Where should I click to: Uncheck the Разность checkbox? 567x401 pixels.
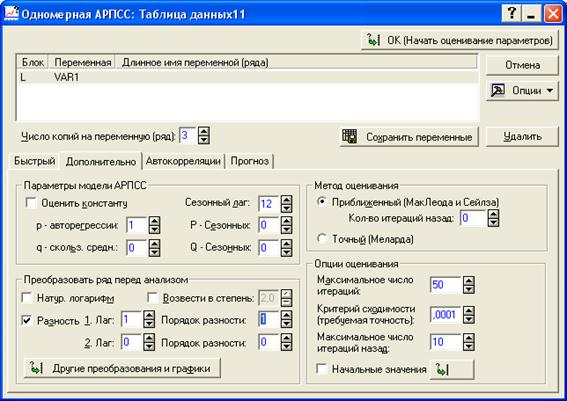(x=27, y=320)
